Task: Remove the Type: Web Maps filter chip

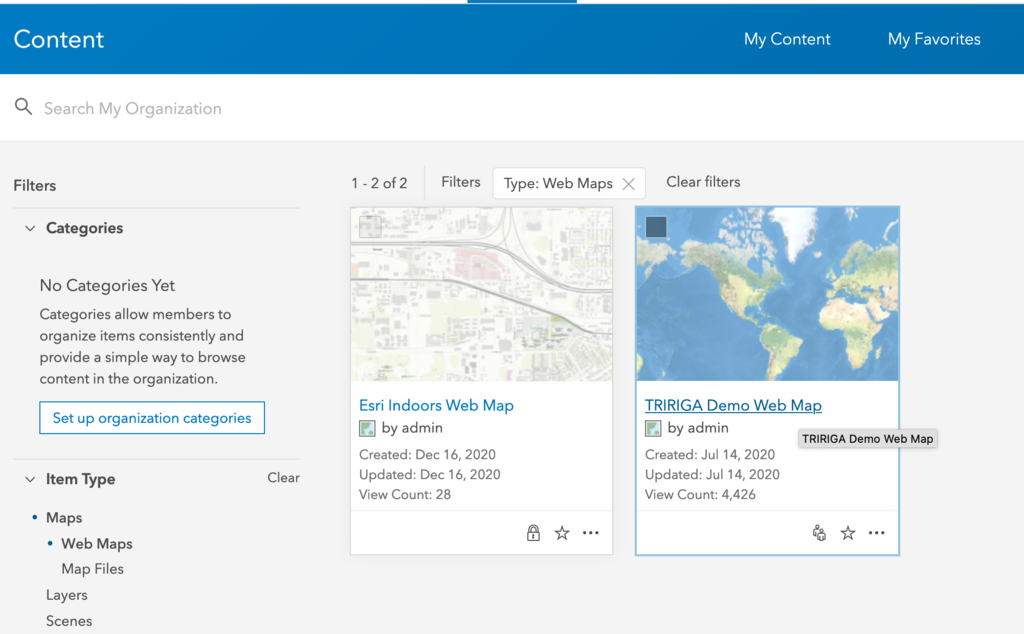Action: [628, 184]
